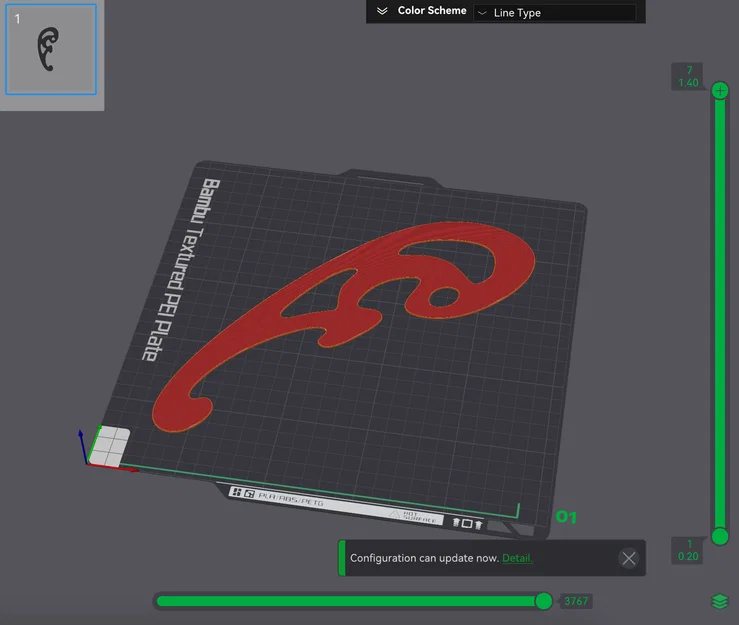Open the Line Type dropdown

pos(555,13)
